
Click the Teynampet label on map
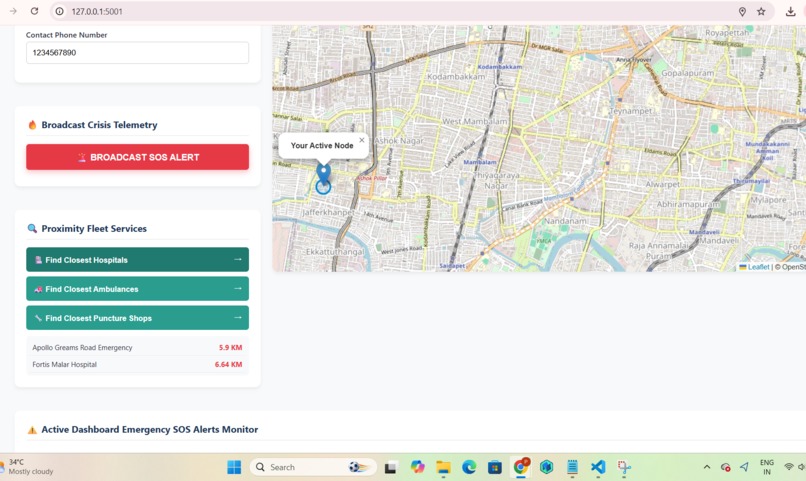tap(630, 111)
